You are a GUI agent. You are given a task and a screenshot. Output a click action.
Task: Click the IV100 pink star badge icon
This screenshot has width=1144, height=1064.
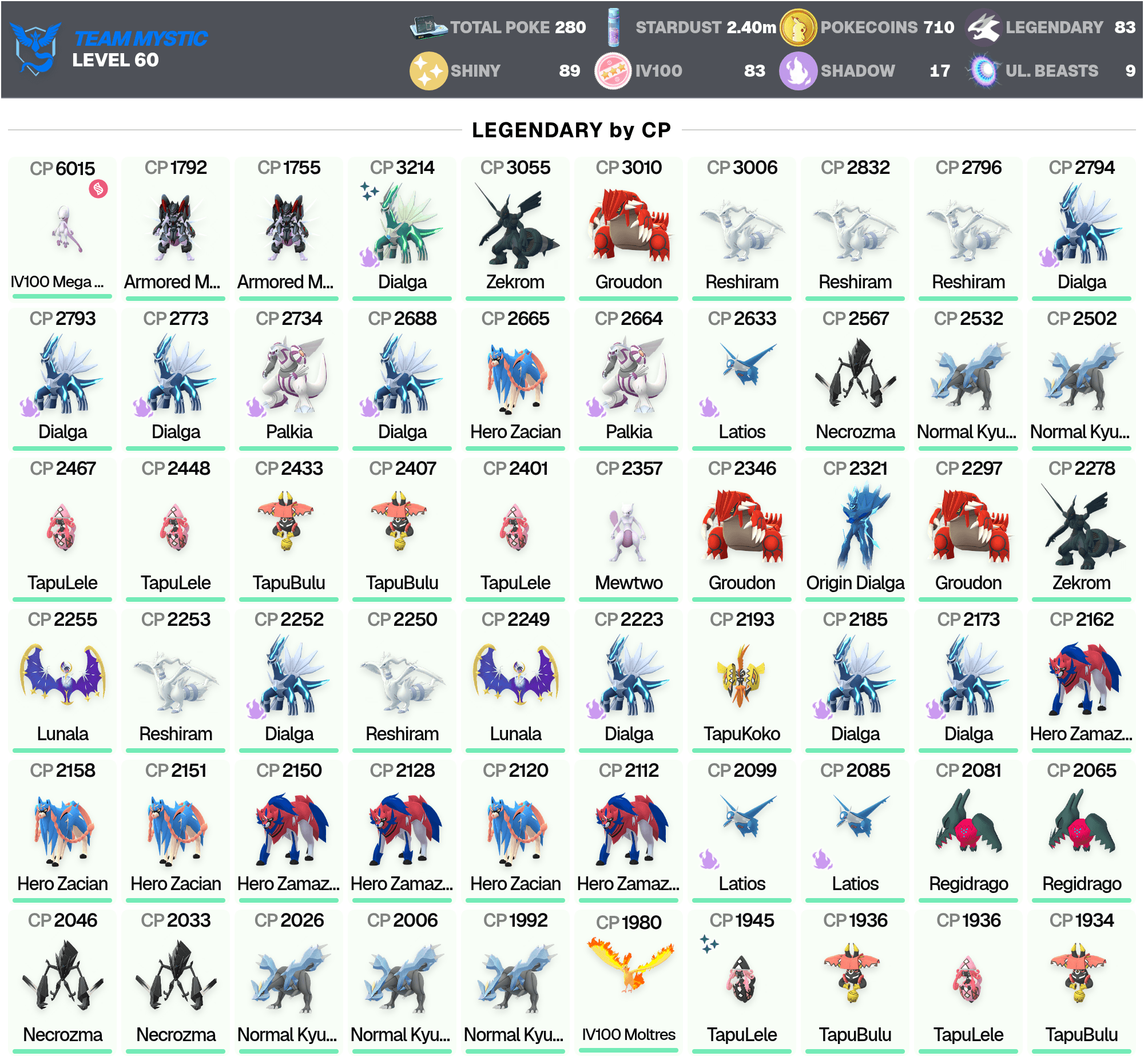(613, 71)
